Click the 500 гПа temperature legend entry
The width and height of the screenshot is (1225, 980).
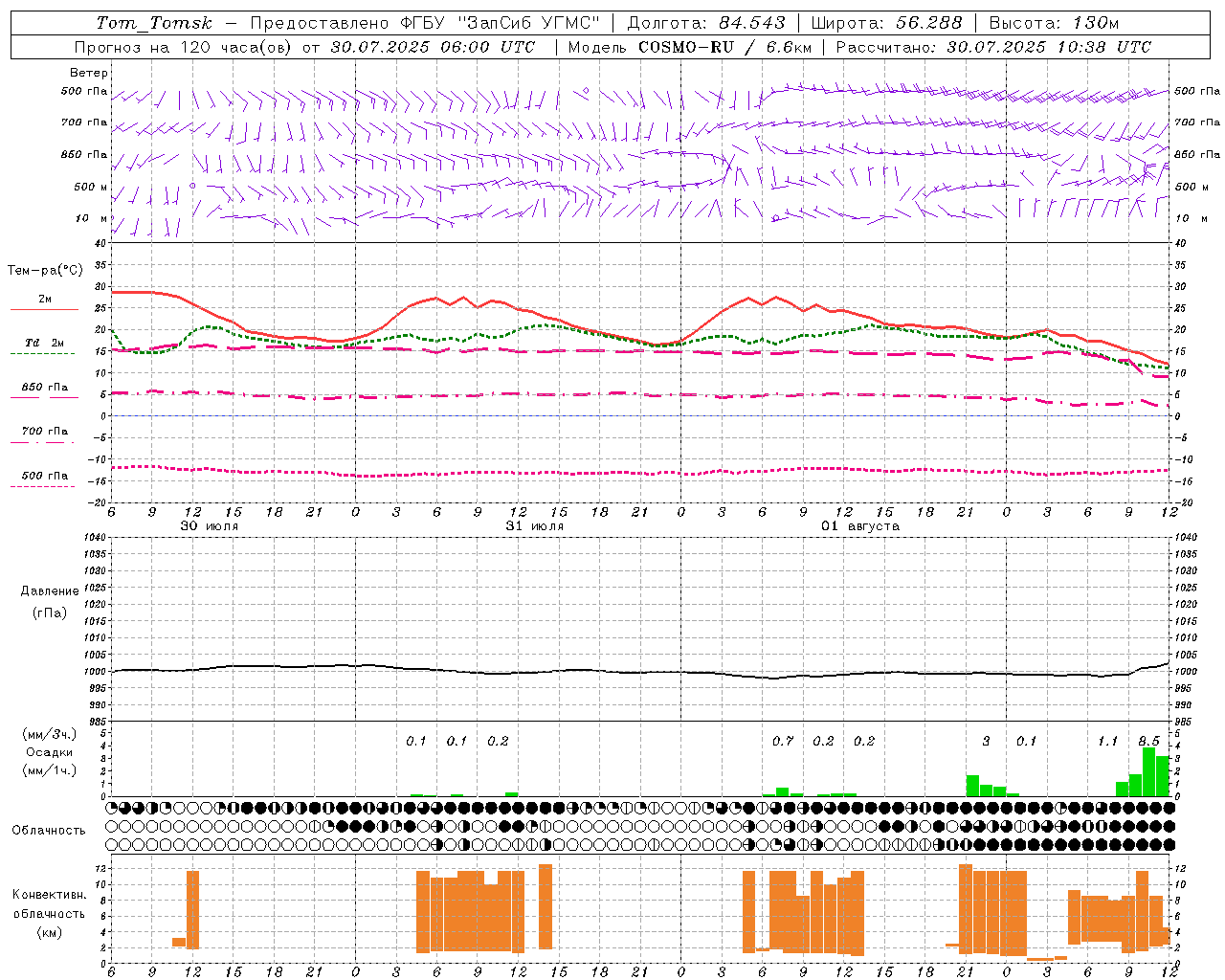coord(45,476)
